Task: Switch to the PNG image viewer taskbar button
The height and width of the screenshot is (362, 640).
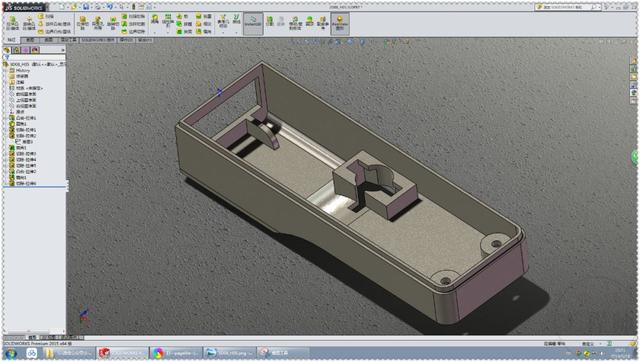Action: coord(229,353)
